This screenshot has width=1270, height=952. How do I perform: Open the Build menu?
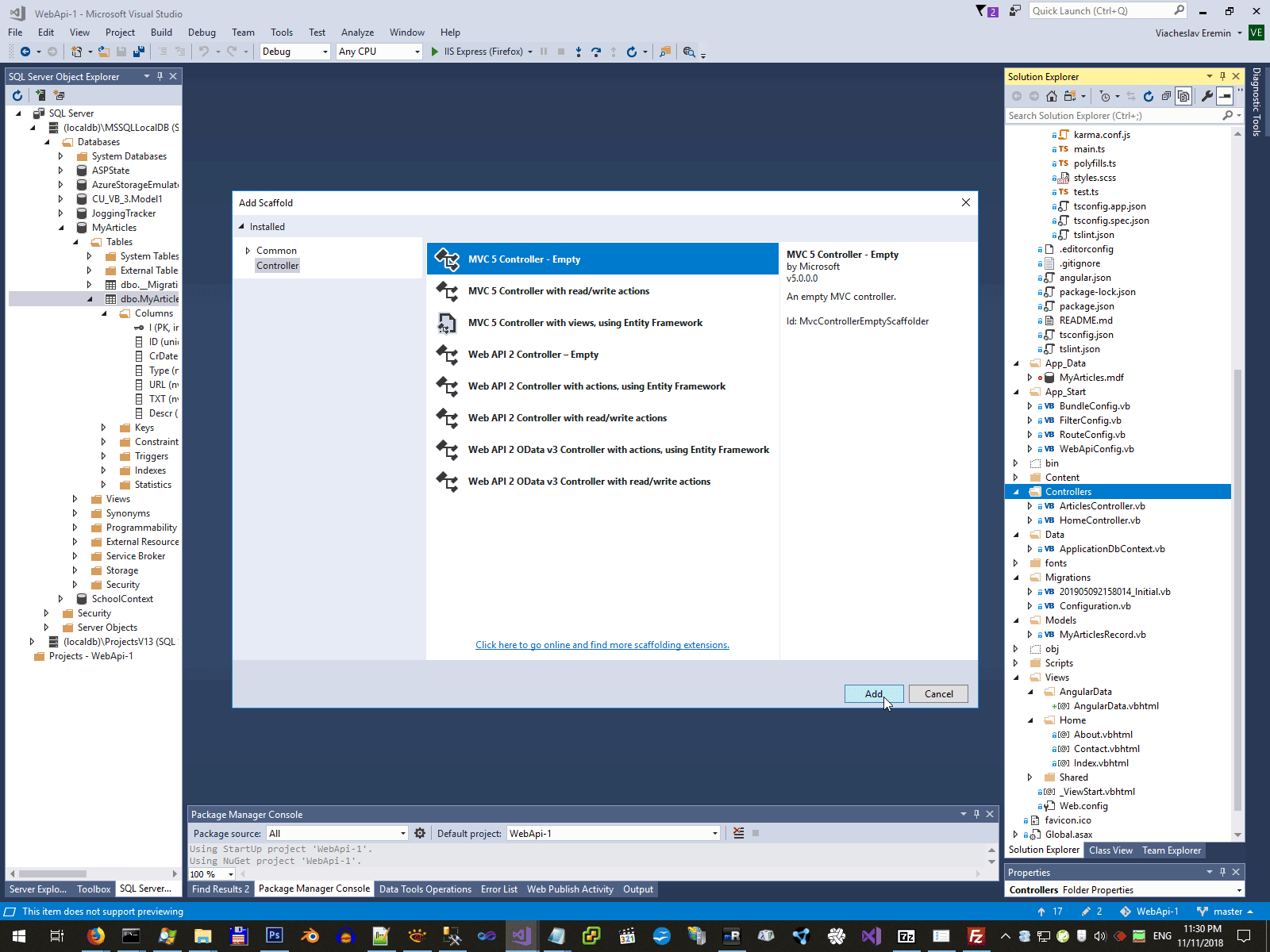[x=161, y=33]
